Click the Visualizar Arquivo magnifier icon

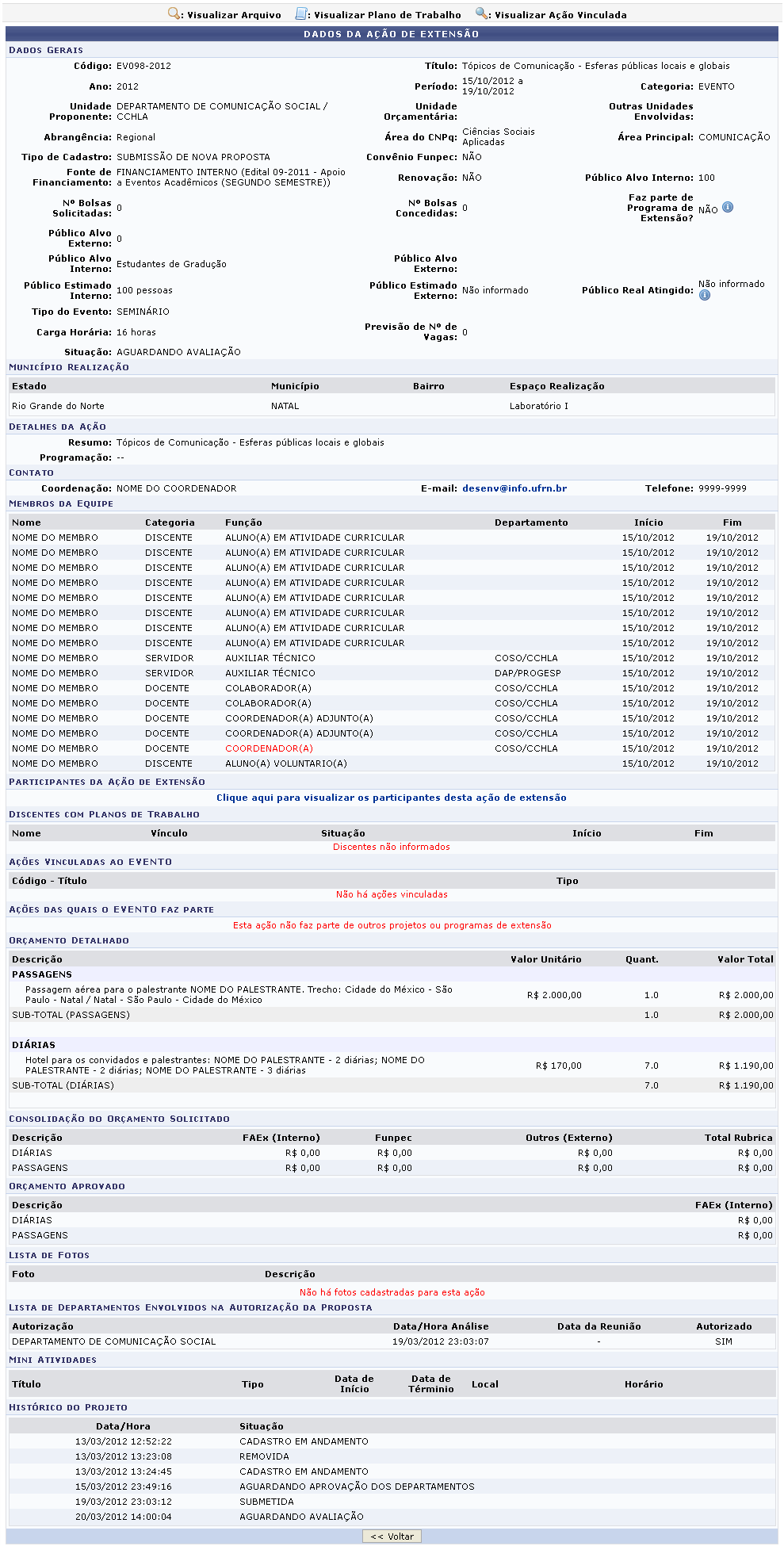tap(174, 14)
